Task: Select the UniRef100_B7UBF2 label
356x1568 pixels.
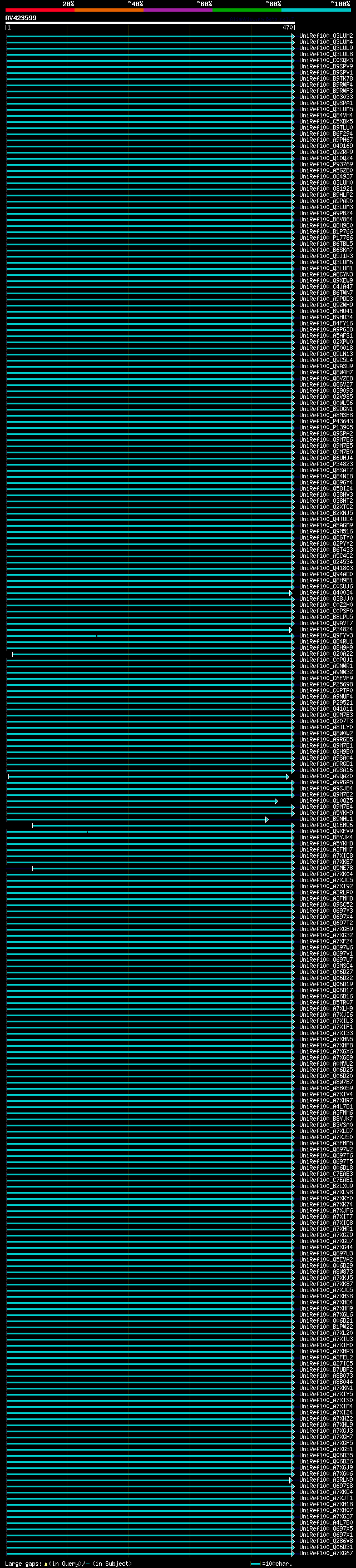Action: (x=326, y=1371)
